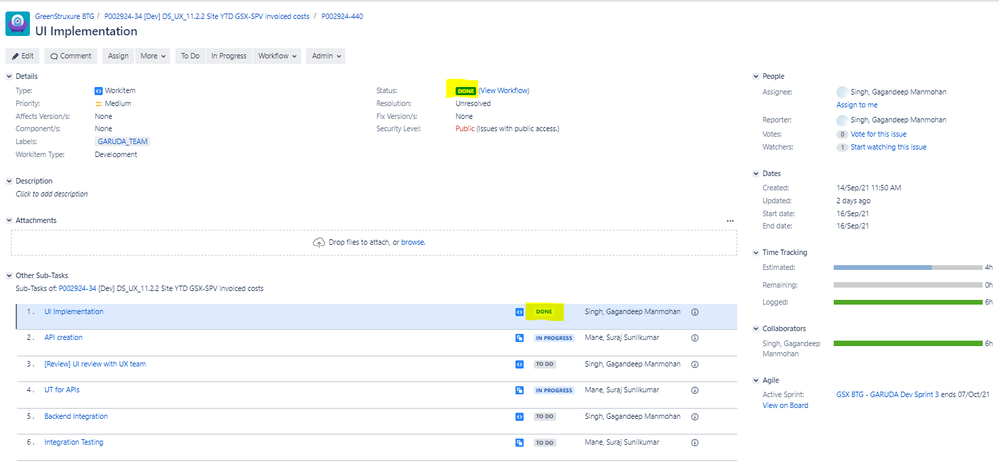This screenshot has height=463, width=999.
Task: Click the Estimated time tracking bar
Action: 908,267
